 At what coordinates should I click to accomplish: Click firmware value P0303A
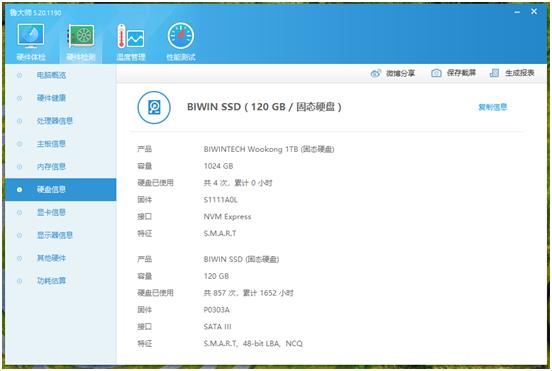click(x=217, y=310)
